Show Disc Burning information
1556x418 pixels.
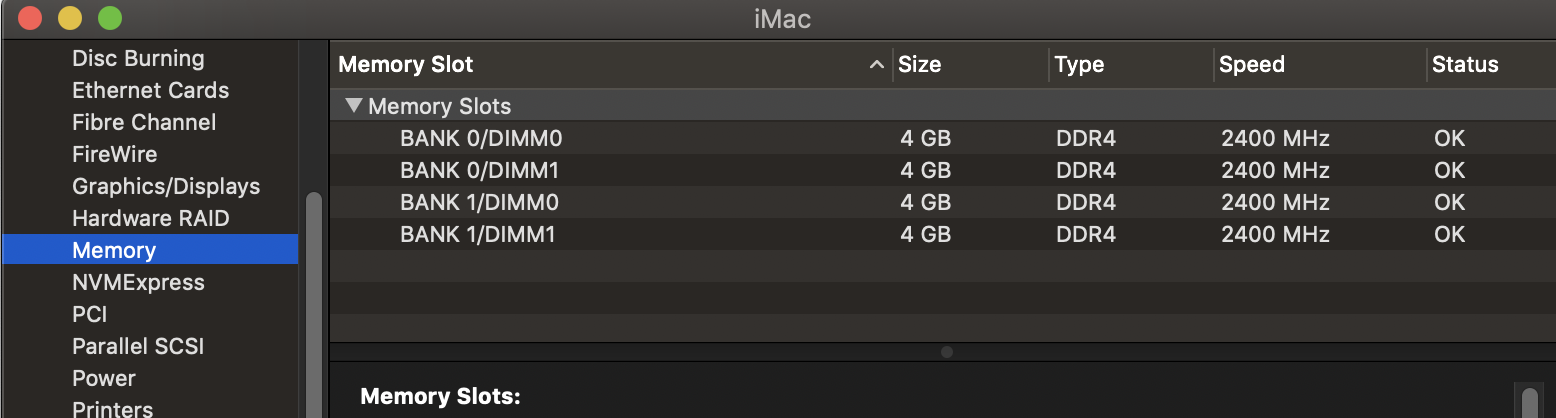[x=138, y=59]
